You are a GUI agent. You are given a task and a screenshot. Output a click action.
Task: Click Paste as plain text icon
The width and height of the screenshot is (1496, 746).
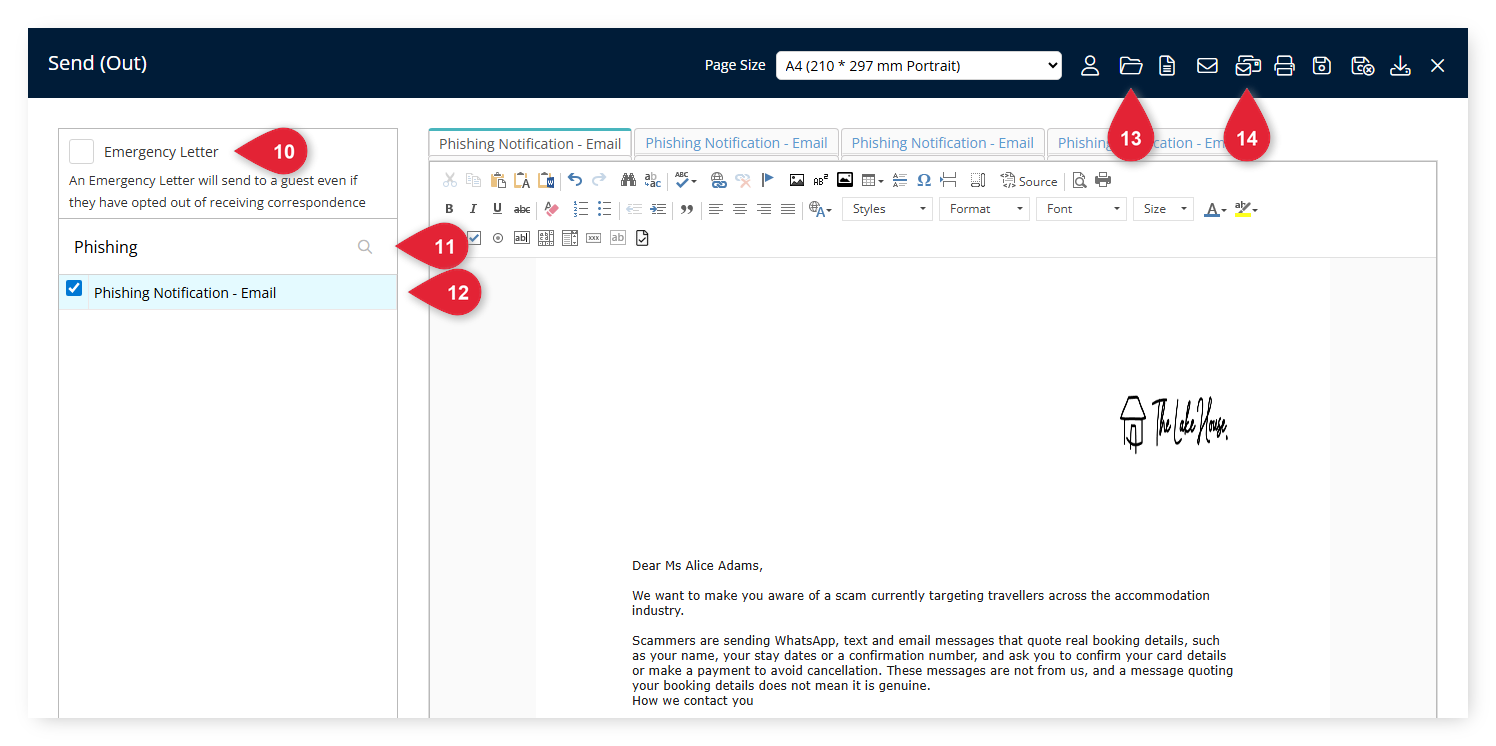(521, 180)
